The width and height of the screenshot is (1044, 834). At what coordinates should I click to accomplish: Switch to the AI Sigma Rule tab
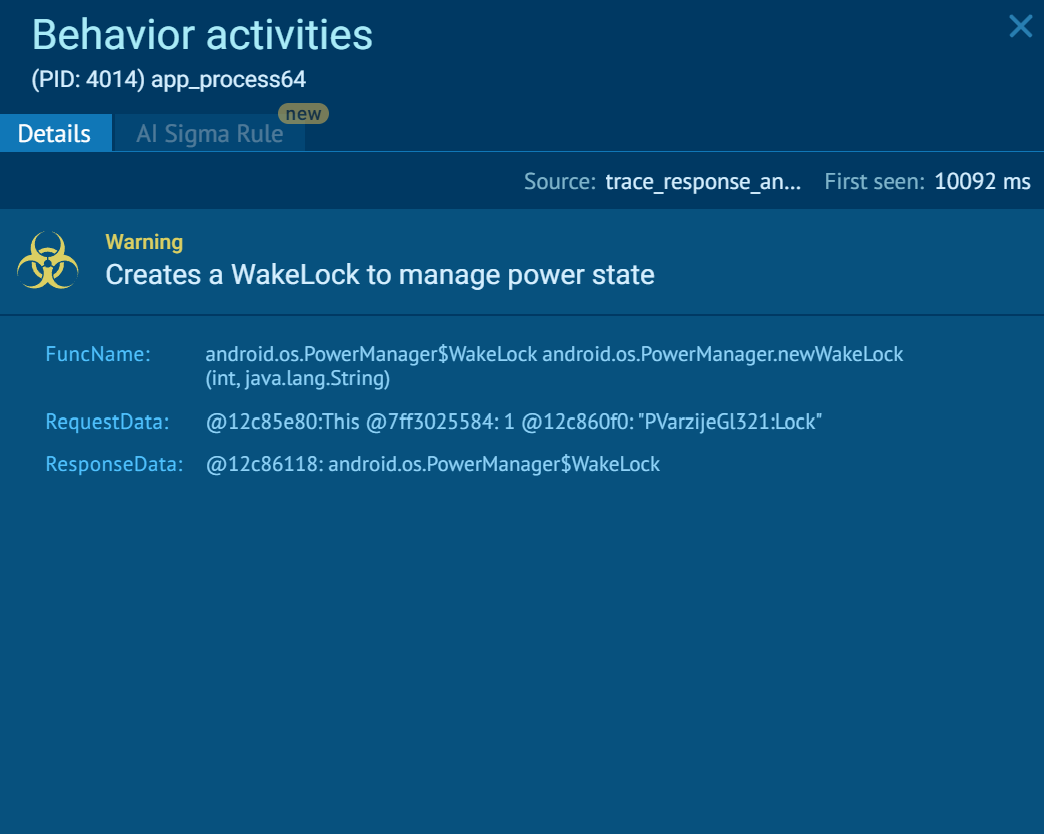tap(209, 132)
